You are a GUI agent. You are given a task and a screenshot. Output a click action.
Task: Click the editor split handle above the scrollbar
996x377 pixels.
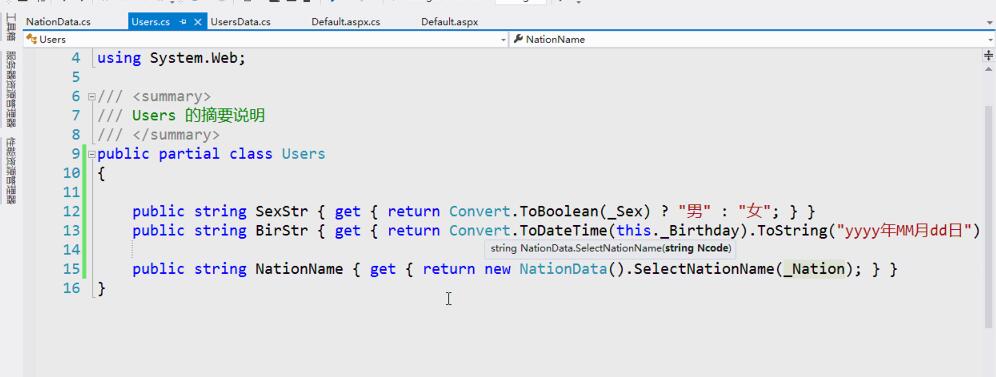pyautogui.click(x=989, y=56)
